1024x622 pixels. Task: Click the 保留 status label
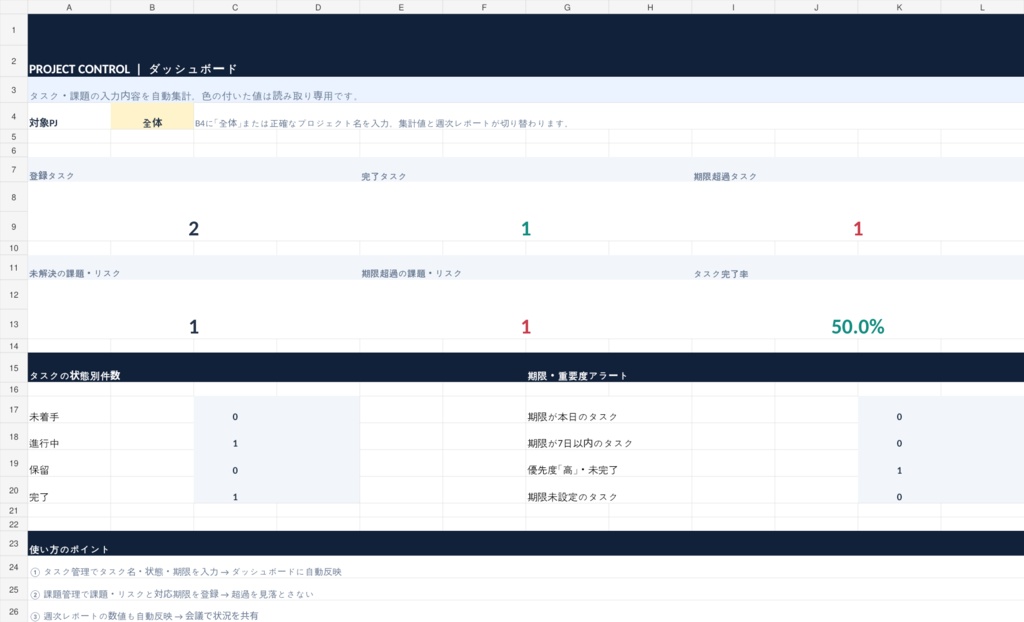pos(39,470)
